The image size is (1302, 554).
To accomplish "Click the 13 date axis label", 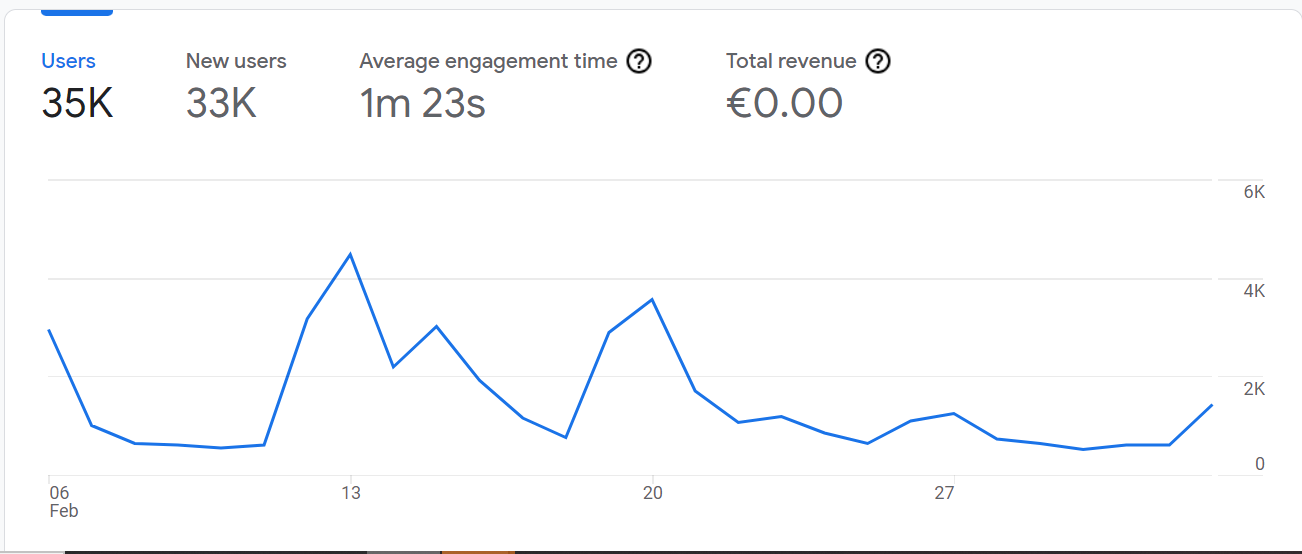I will (350, 493).
